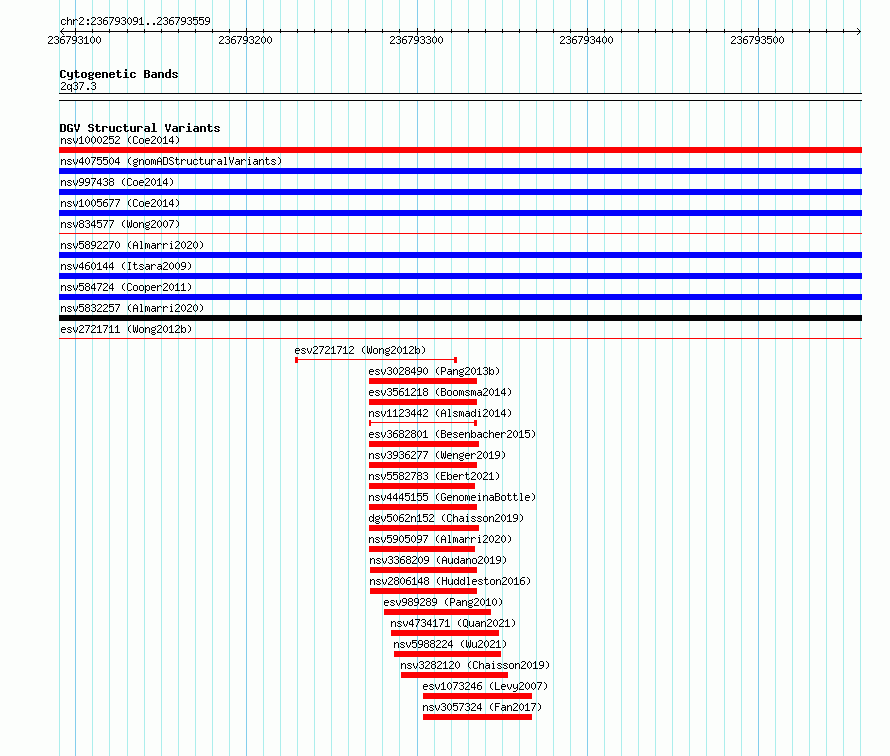
Task: Click the Cytogenetic Bands track title
Action: coord(119,74)
